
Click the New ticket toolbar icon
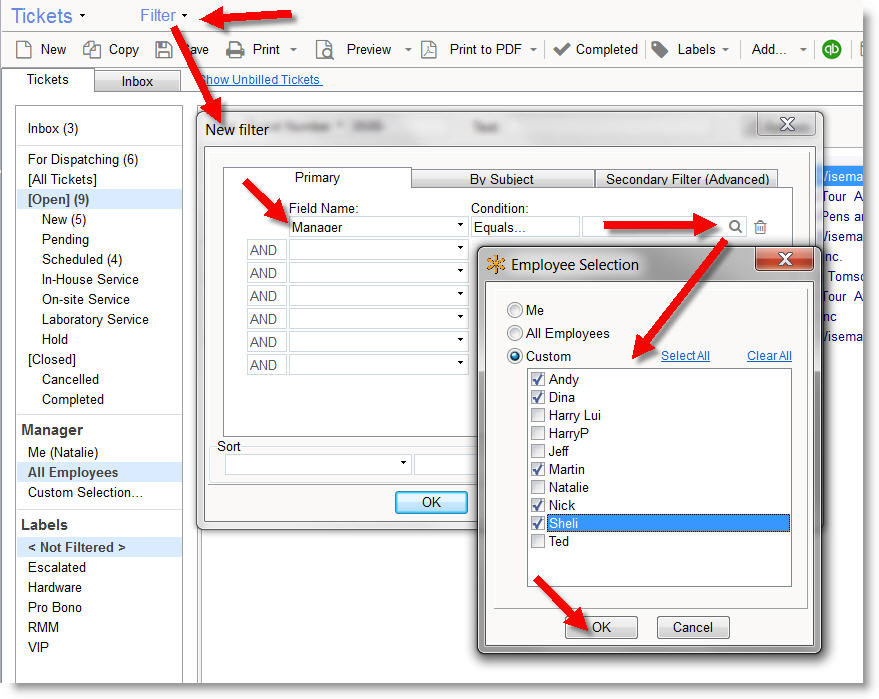(x=25, y=49)
